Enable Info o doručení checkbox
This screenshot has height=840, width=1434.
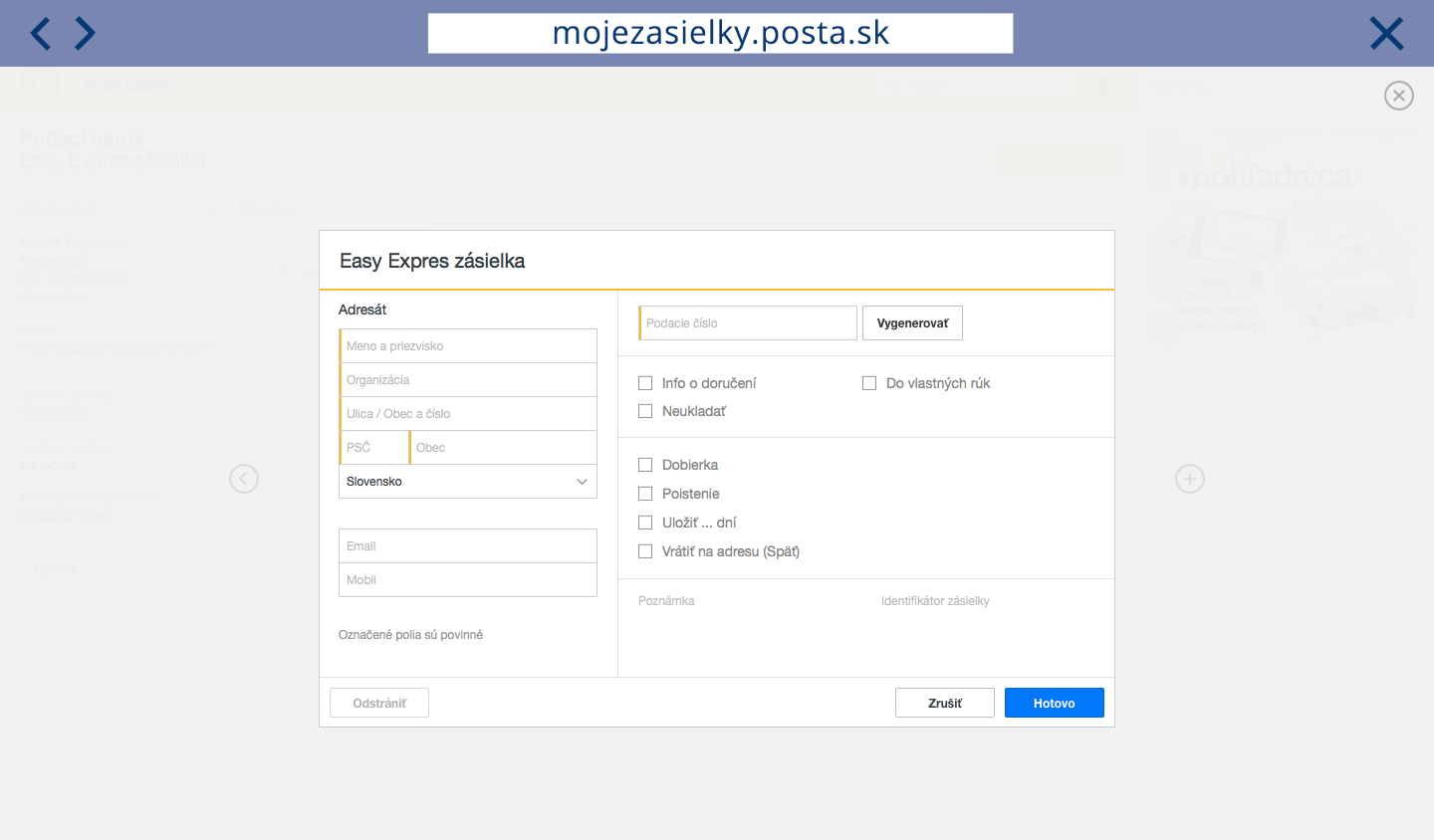coord(645,383)
